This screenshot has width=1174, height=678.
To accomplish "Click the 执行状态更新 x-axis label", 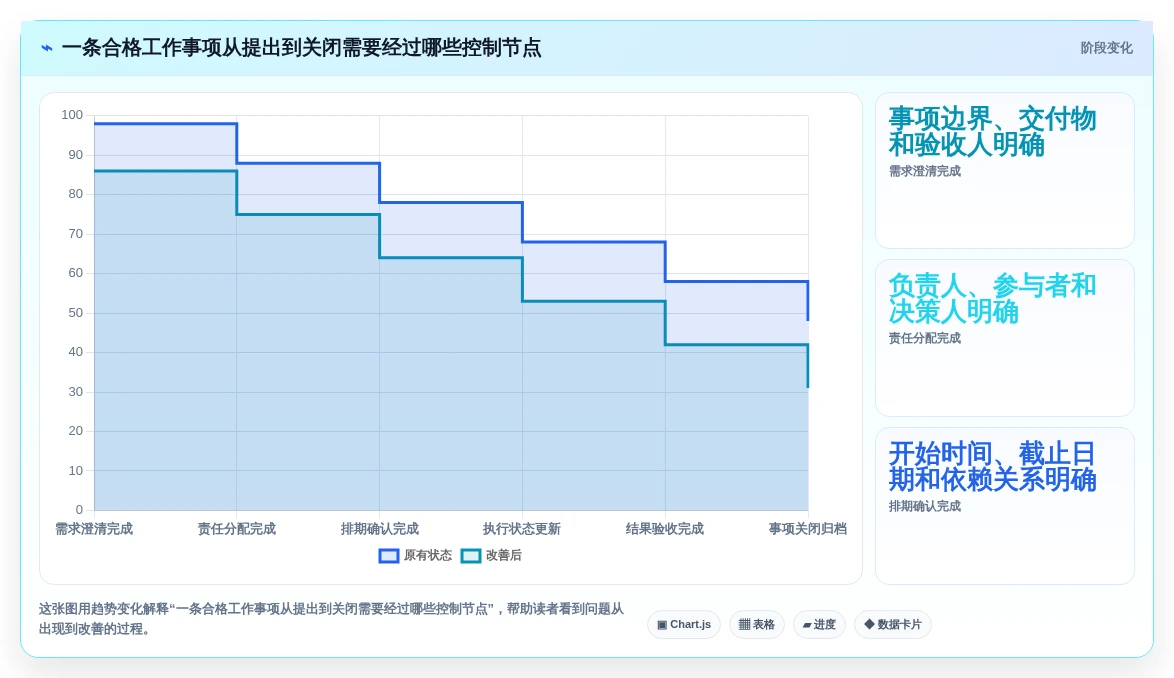I will click(x=522, y=529).
